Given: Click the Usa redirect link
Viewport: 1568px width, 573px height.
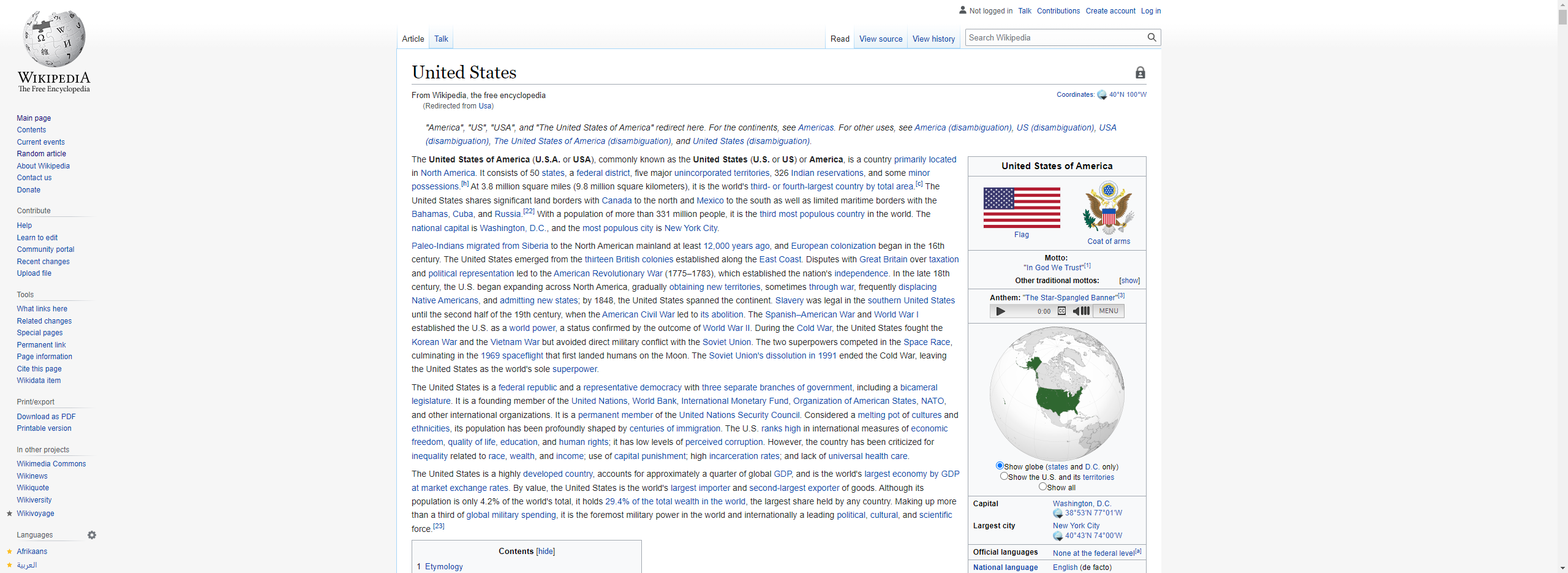Looking at the screenshot, I should click(x=484, y=106).
